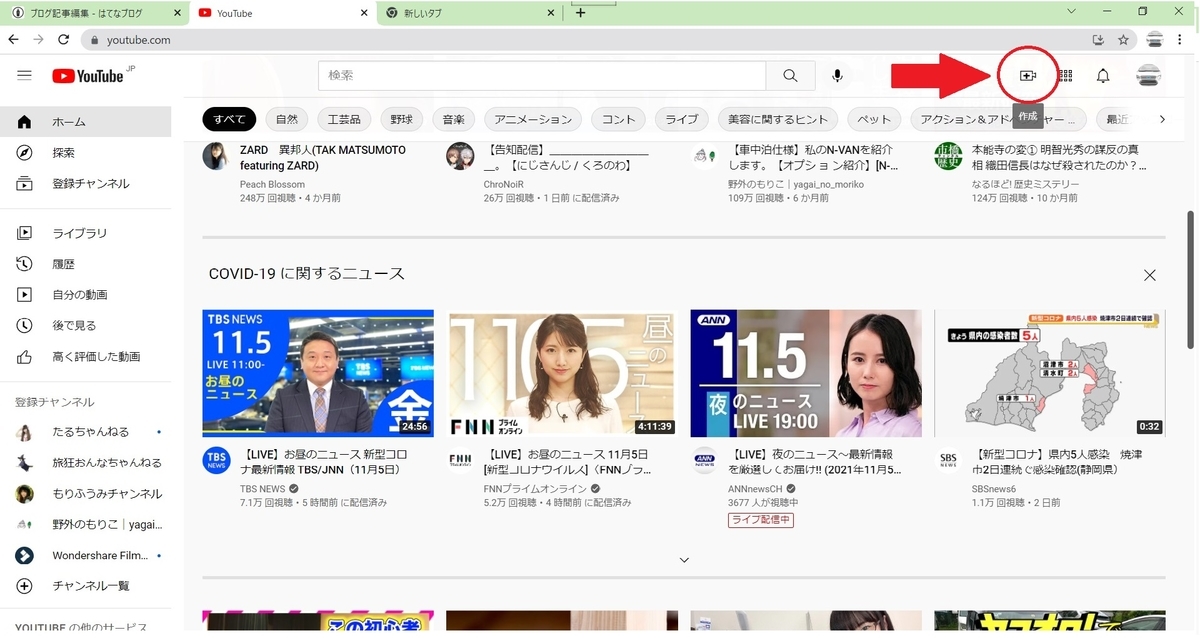Select the 工芸品 filter chip
1200x638 pixels.
344,119
